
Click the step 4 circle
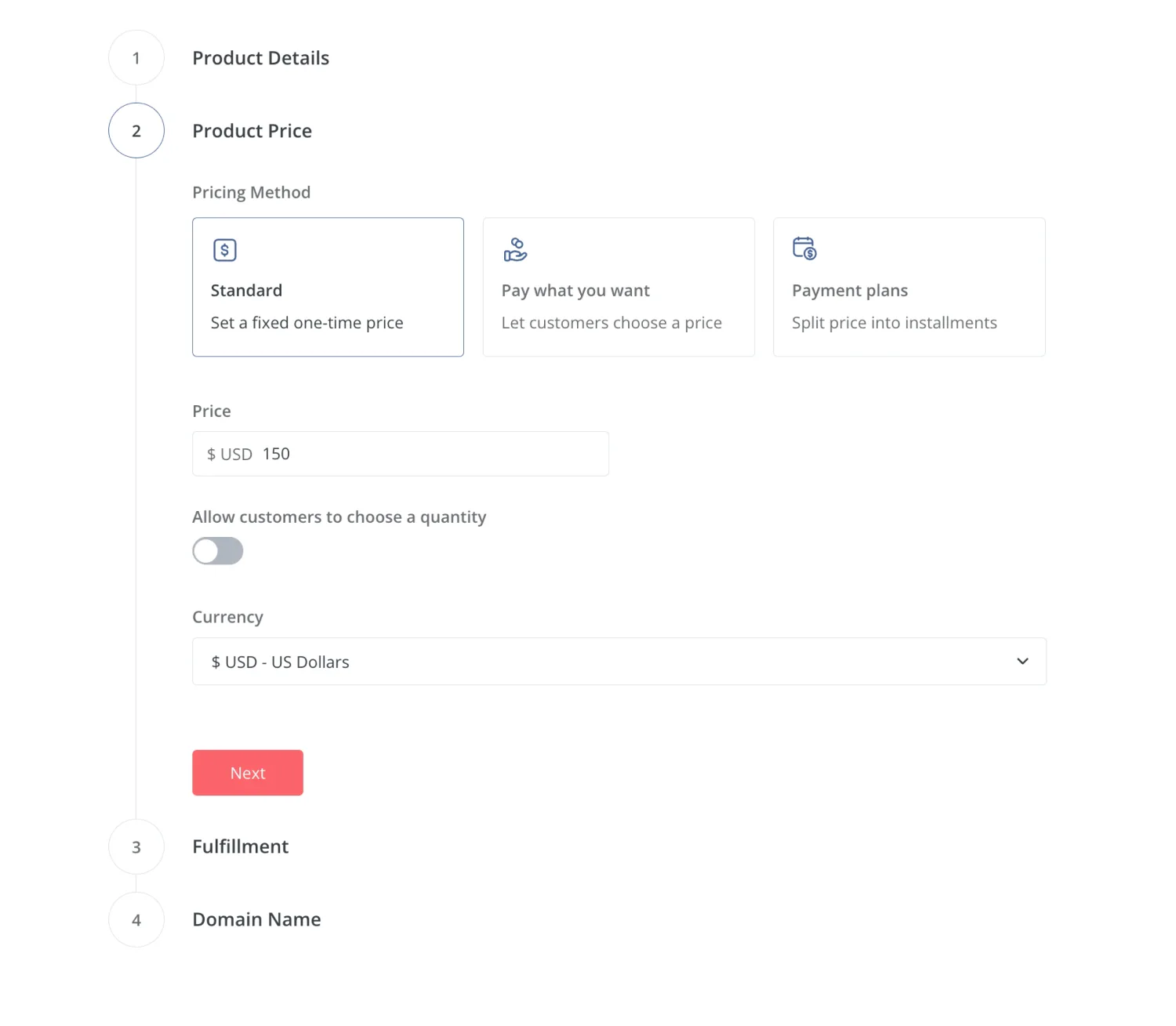click(x=136, y=919)
